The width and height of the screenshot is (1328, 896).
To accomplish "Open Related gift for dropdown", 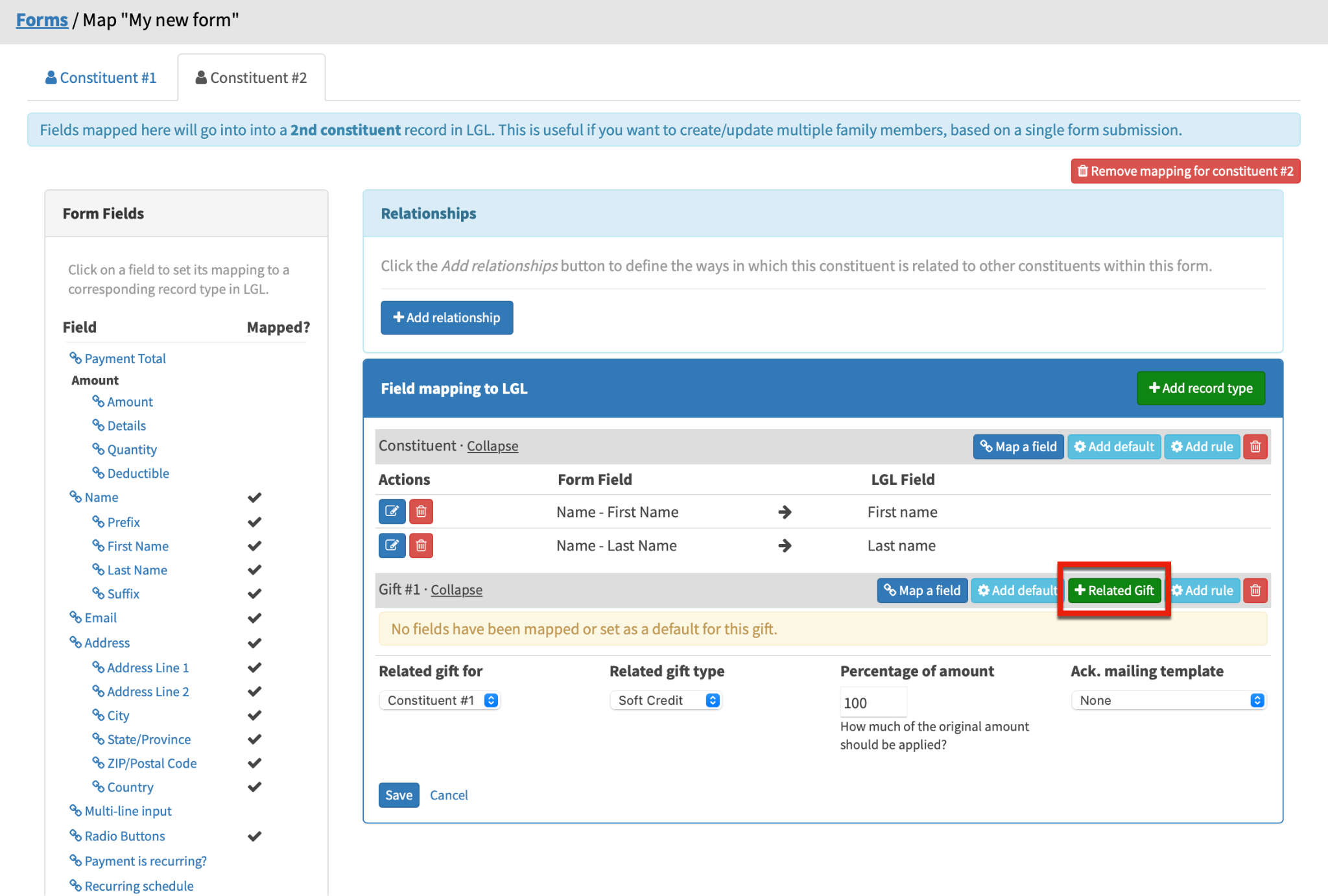I will pos(439,700).
